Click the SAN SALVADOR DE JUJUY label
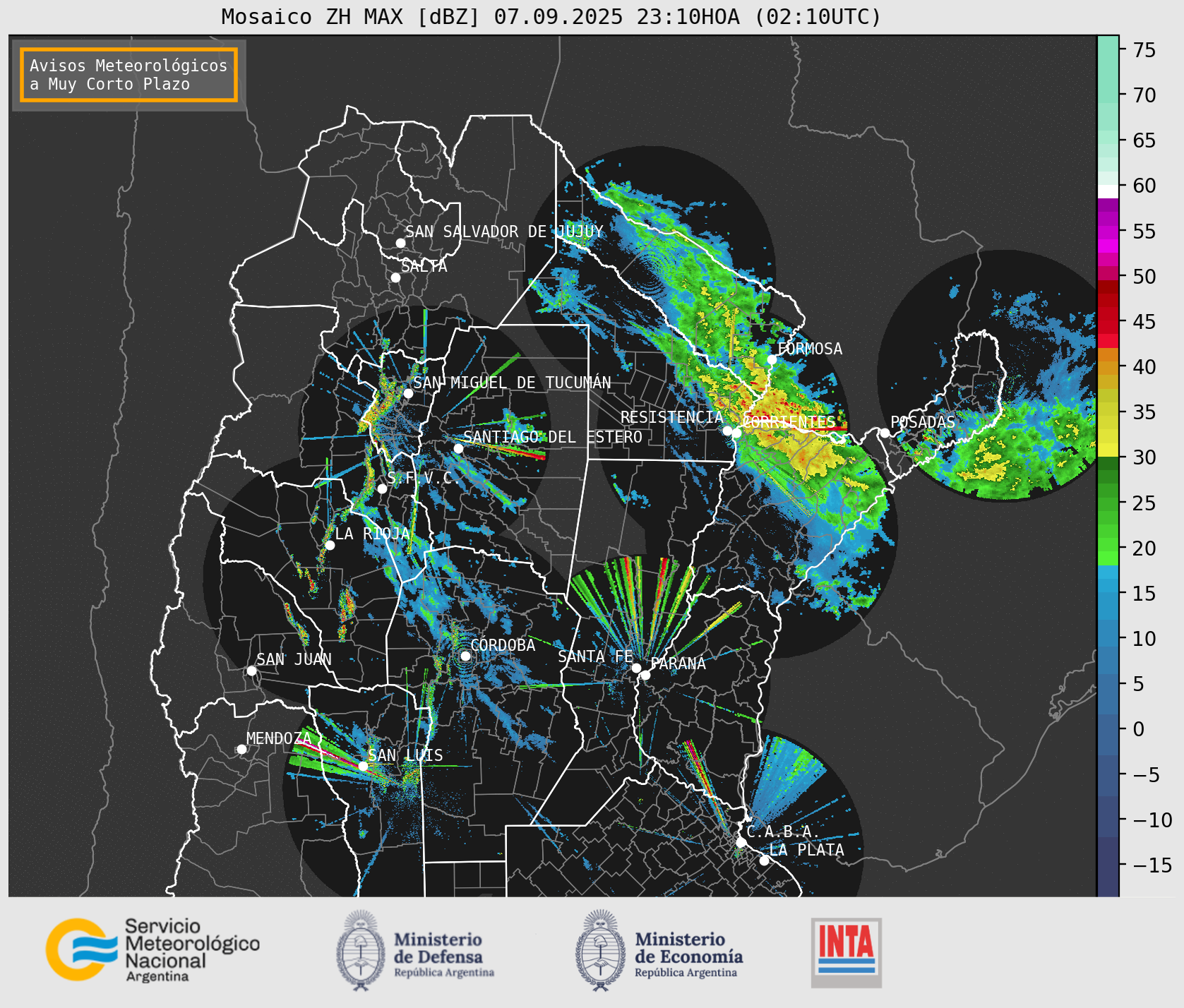This screenshot has width=1184, height=1008. (504, 232)
